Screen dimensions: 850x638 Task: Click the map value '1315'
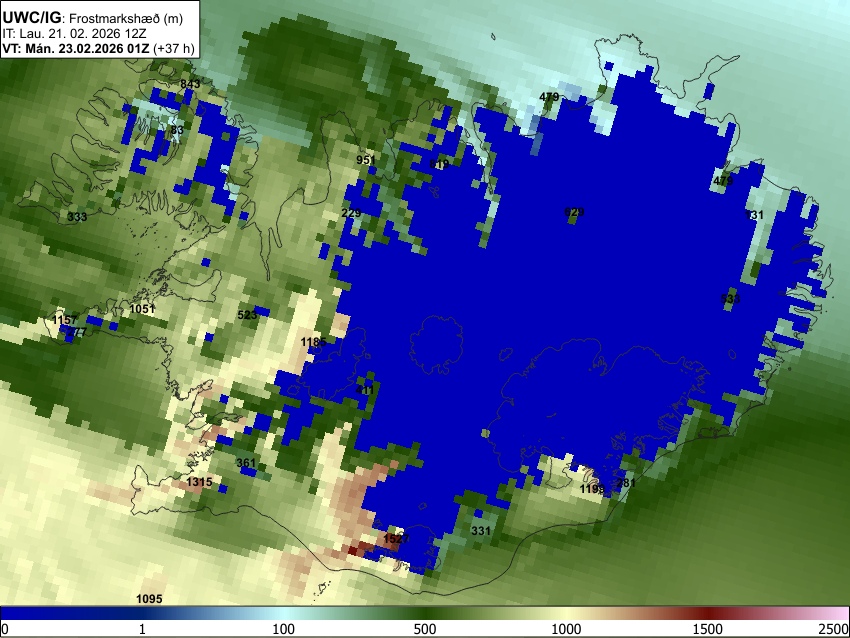tap(199, 482)
